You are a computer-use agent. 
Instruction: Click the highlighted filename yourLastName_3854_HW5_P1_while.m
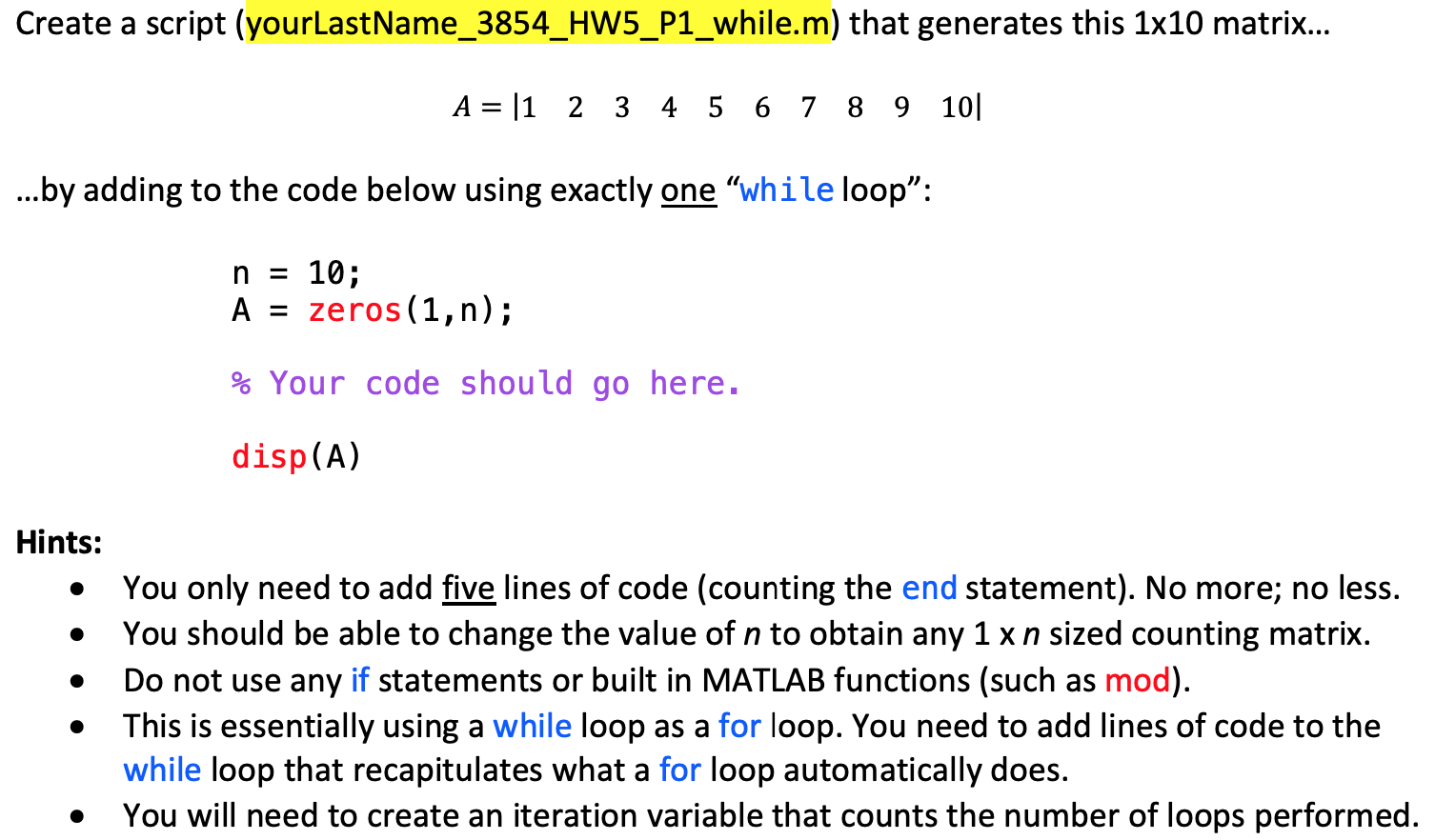[x=535, y=24]
